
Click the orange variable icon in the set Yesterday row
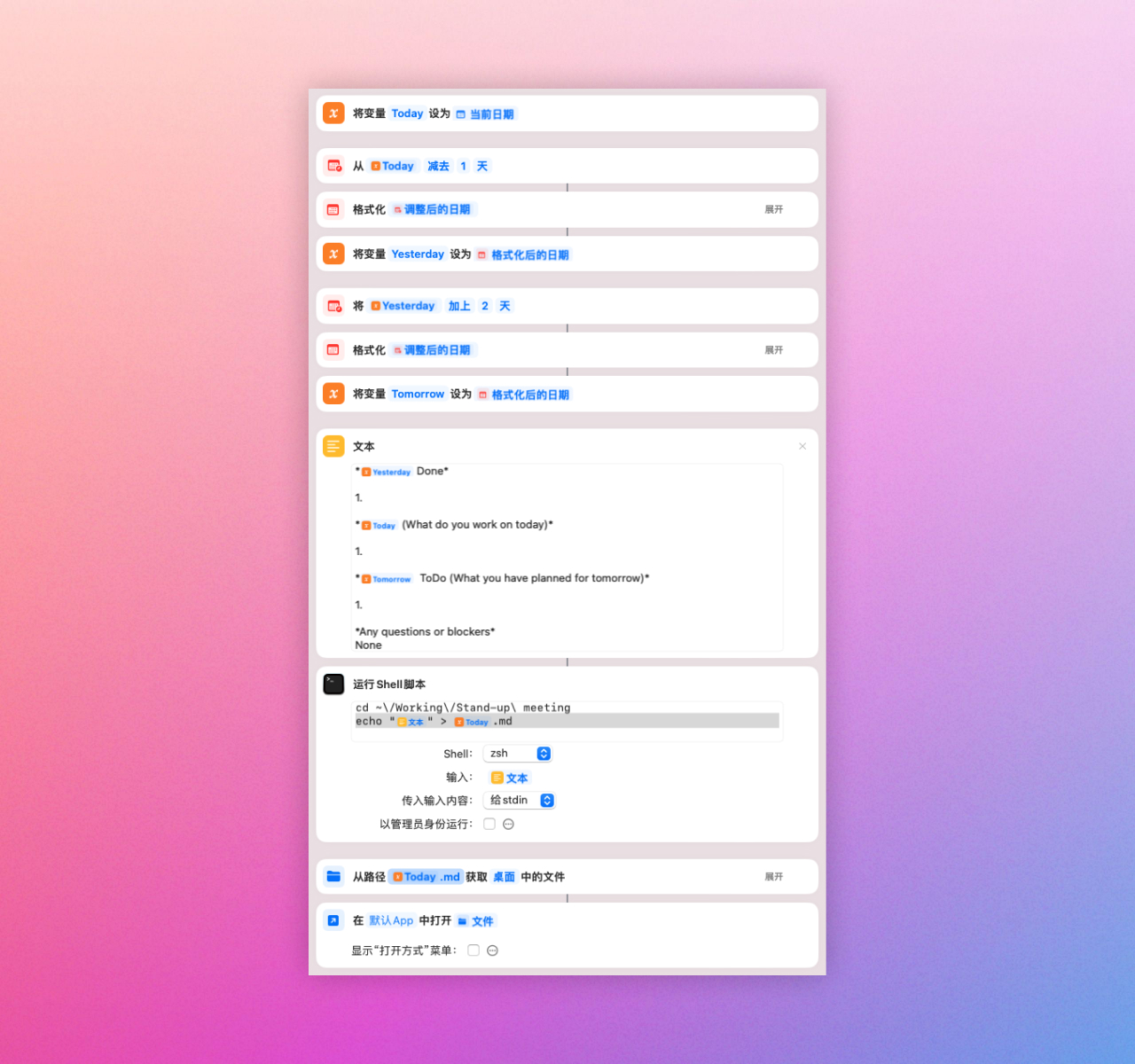333,254
